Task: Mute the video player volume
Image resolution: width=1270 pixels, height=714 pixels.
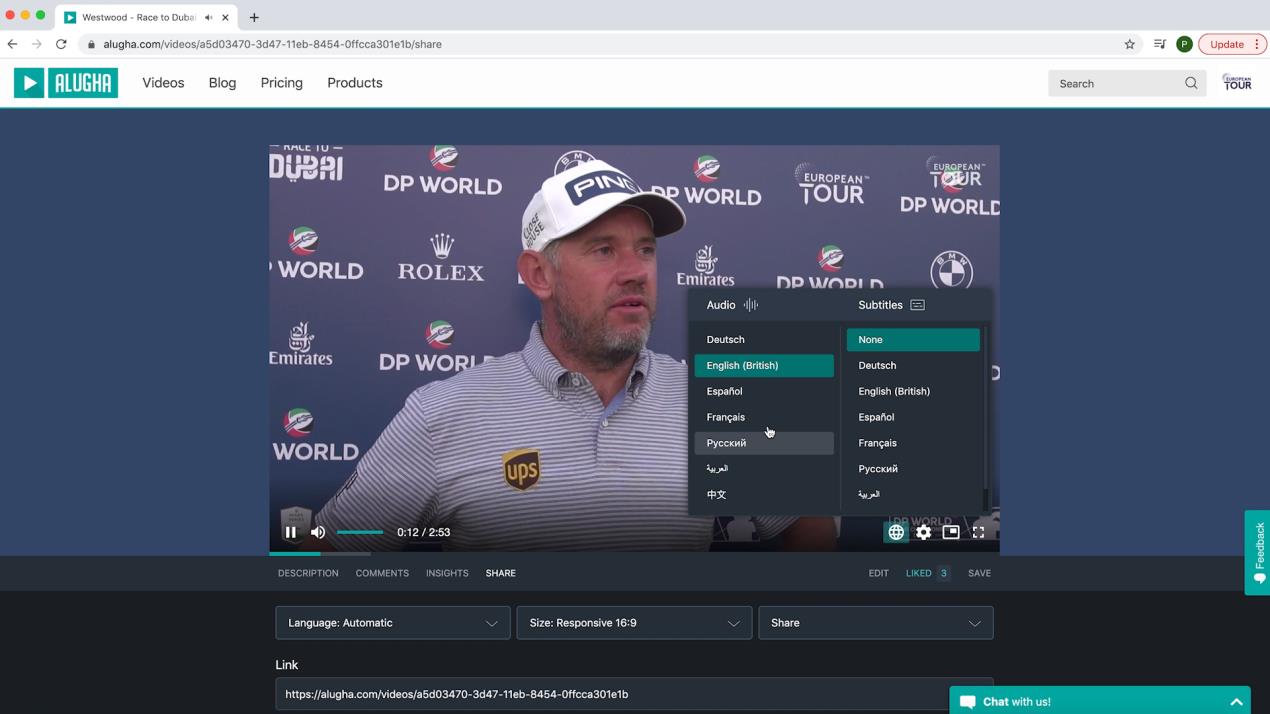Action: coord(318,532)
